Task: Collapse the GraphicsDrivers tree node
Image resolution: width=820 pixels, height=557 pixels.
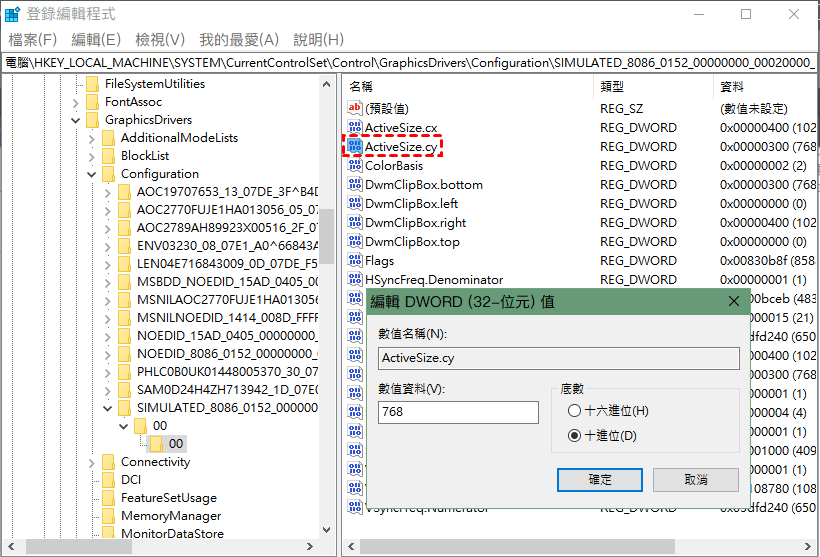Action: 75,120
